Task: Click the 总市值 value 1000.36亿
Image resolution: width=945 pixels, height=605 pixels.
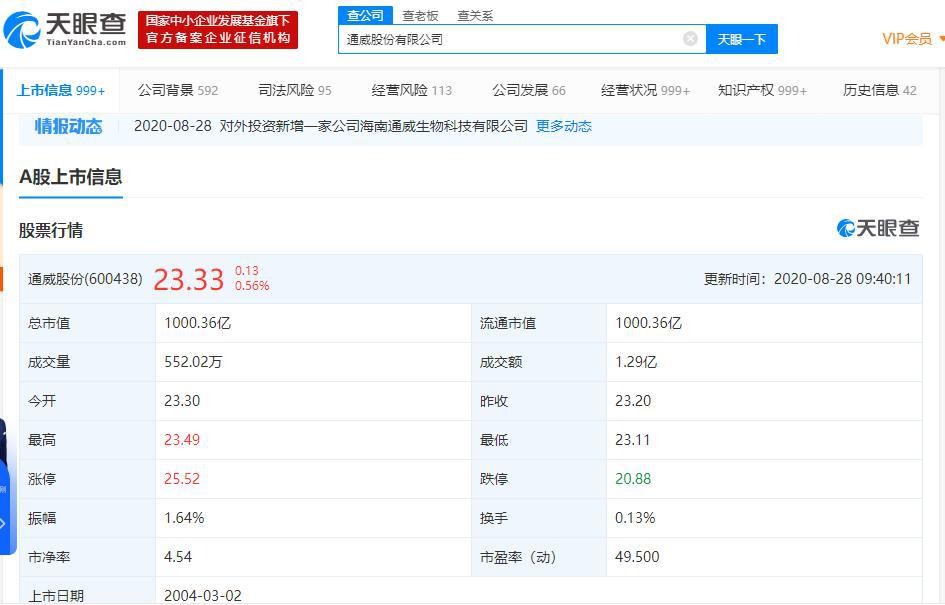Action: pos(198,323)
